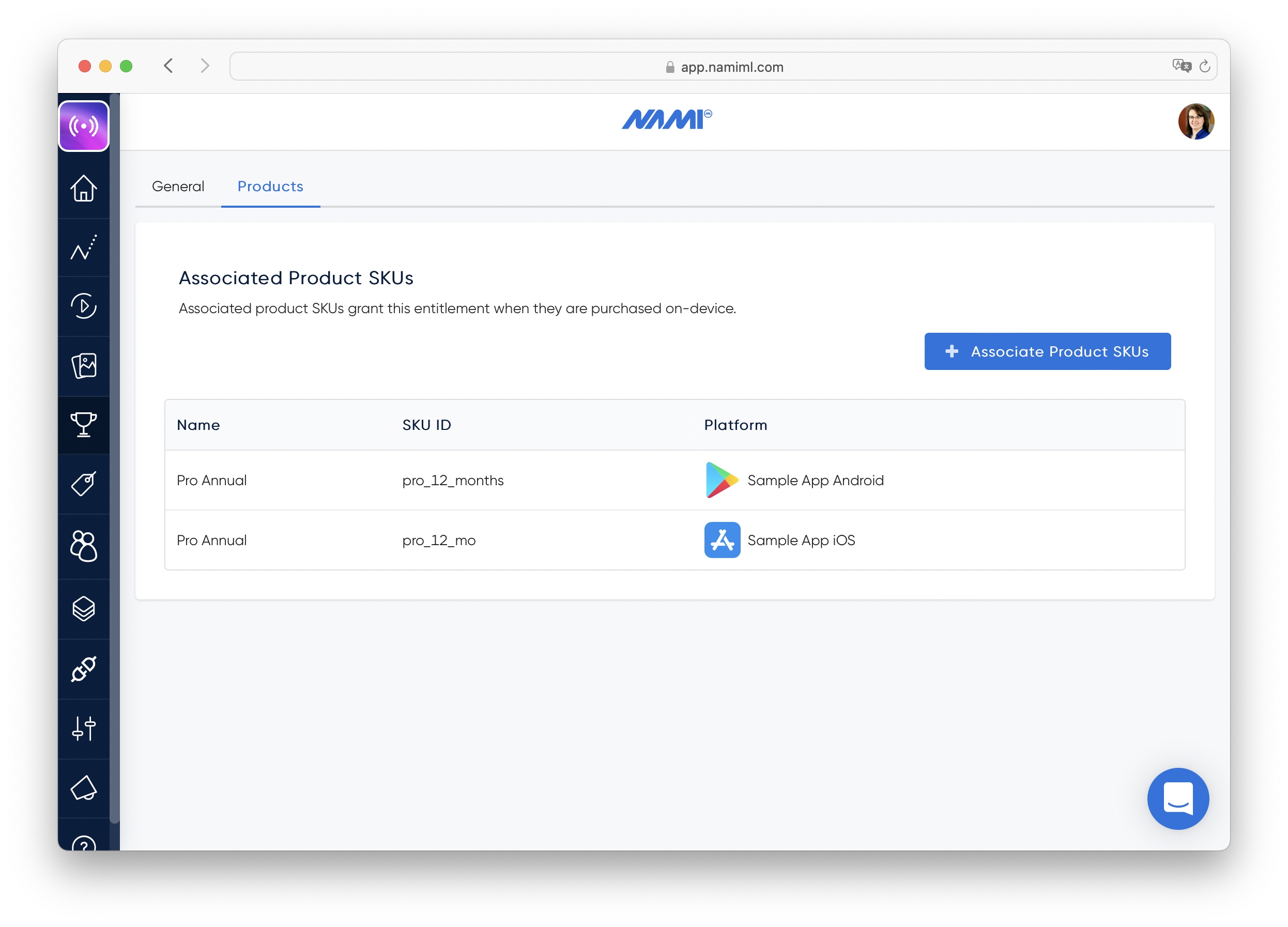
Task: Click the browser back arrow
Action: (x=168, y=66)
